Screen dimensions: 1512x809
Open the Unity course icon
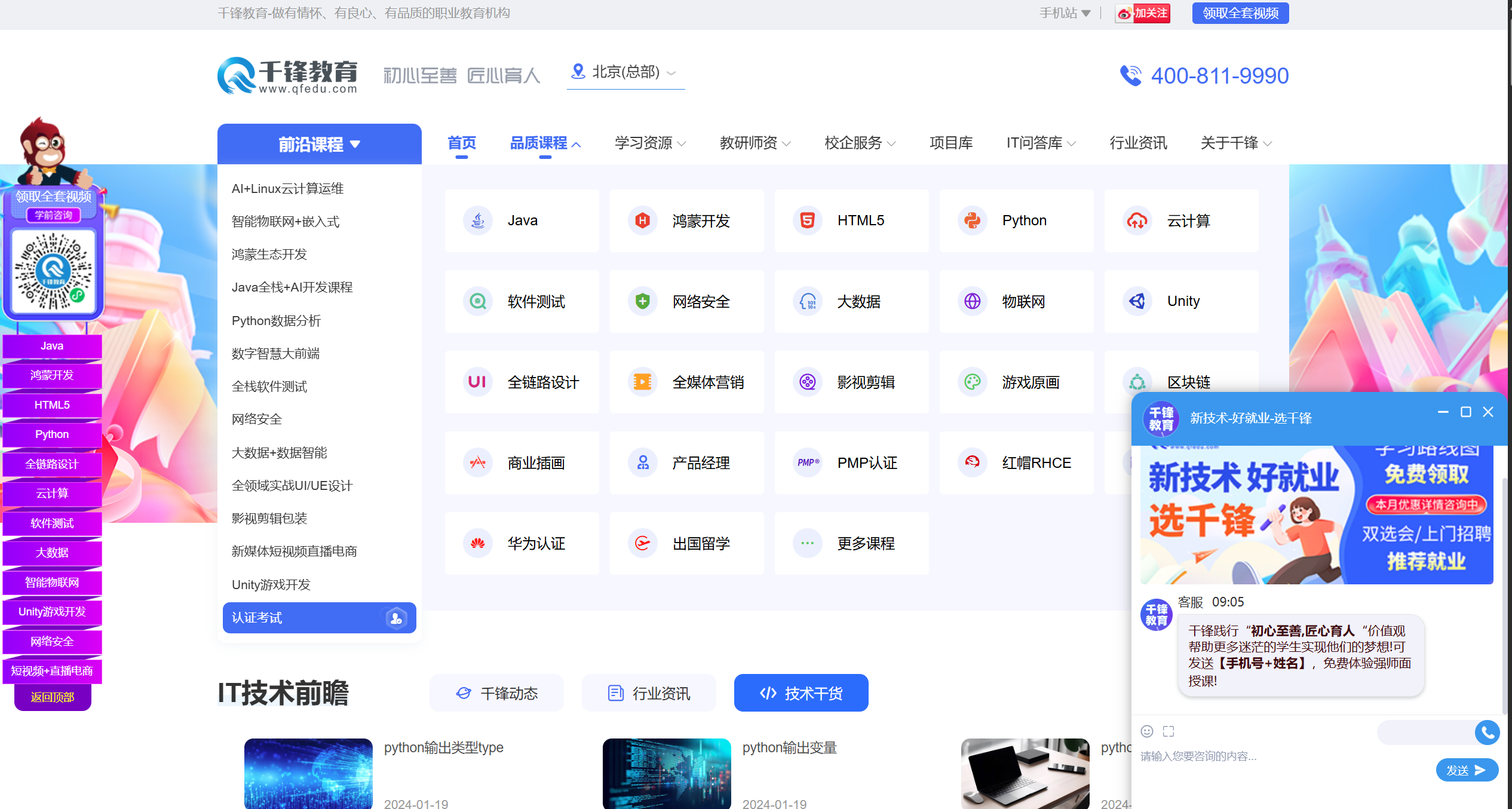(x=1137, y=301)
